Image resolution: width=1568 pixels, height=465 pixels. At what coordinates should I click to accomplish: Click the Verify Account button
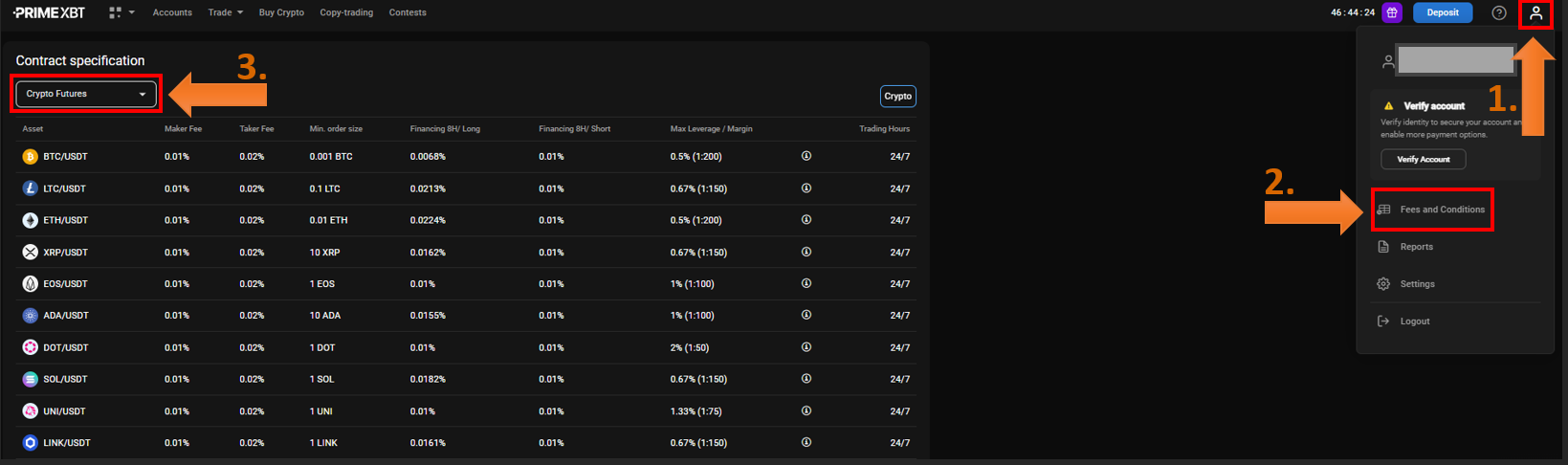[1423, 159]
